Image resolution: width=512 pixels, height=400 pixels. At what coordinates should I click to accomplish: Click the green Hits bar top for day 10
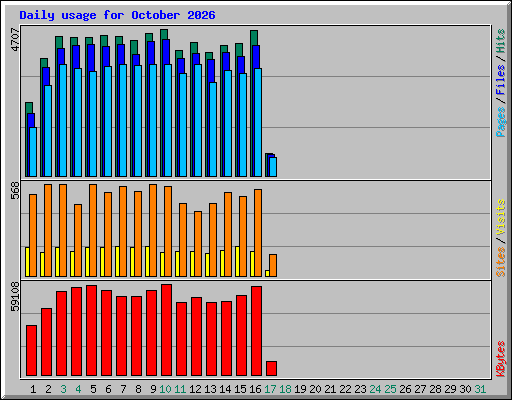(164, 34)
